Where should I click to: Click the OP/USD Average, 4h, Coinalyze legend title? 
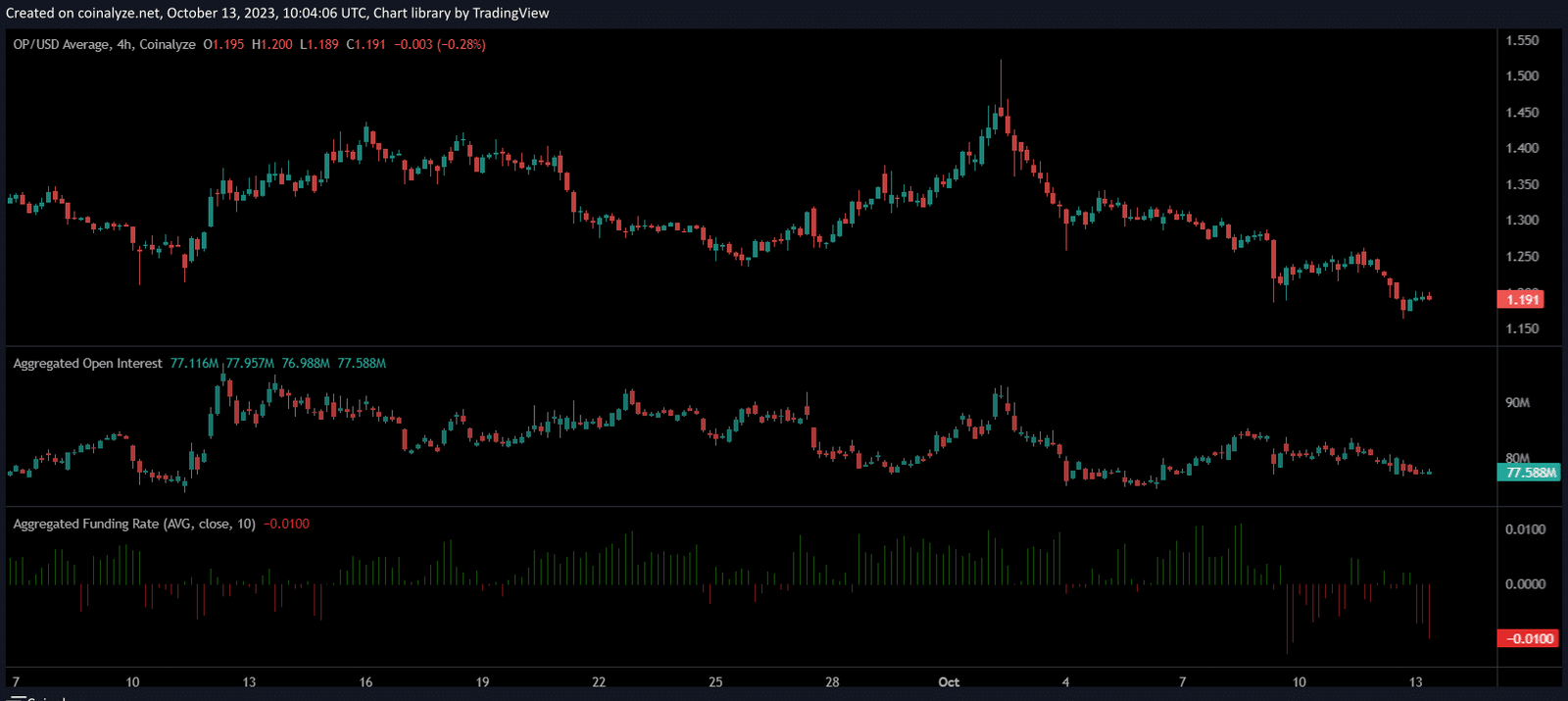pyautogui.click(x=104, y=44)
